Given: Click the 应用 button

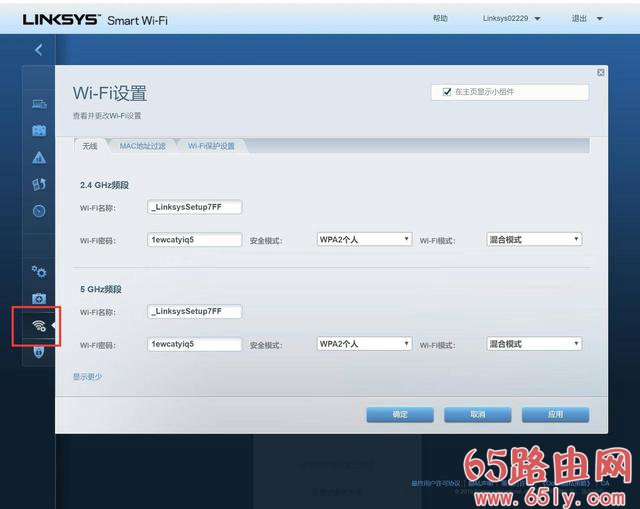Looking at the screenshot, I should coord(555,415).
